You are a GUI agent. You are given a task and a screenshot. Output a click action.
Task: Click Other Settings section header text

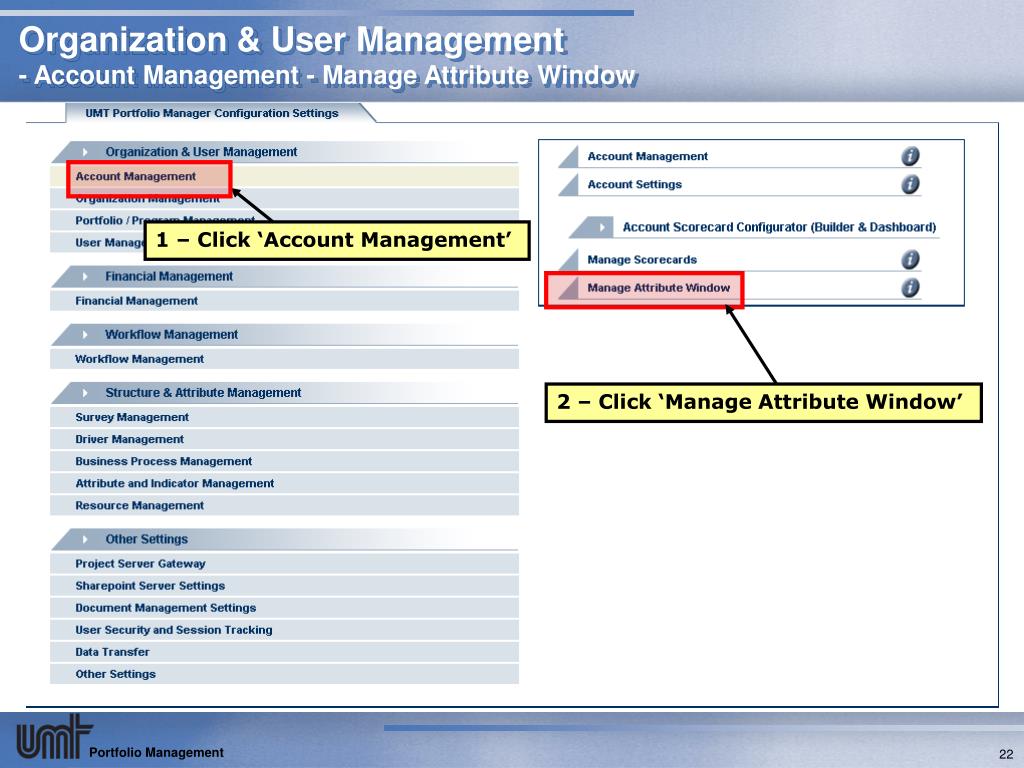point(146,539)
